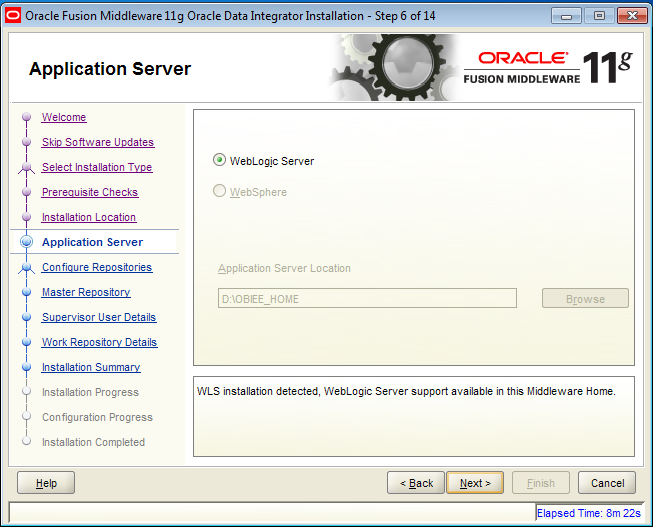Click the current Application Server step marker
This screenshot has width=653, height=527.
click(x=26, y=242)
